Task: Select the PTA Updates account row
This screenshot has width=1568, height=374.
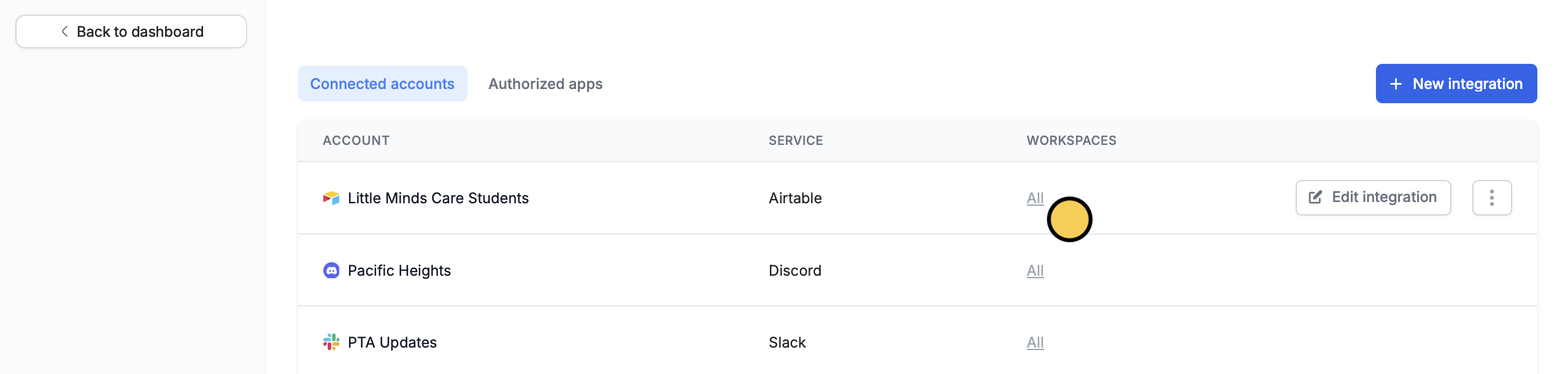Action: (392, 342)
